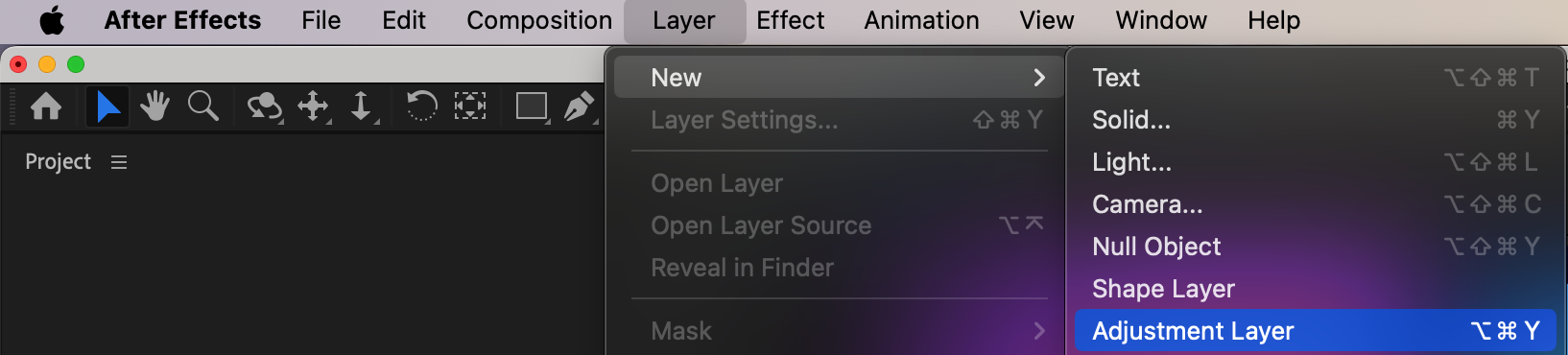Expand the New submenu arrow
The image size is (1568, 355).
coord(1039,78)
